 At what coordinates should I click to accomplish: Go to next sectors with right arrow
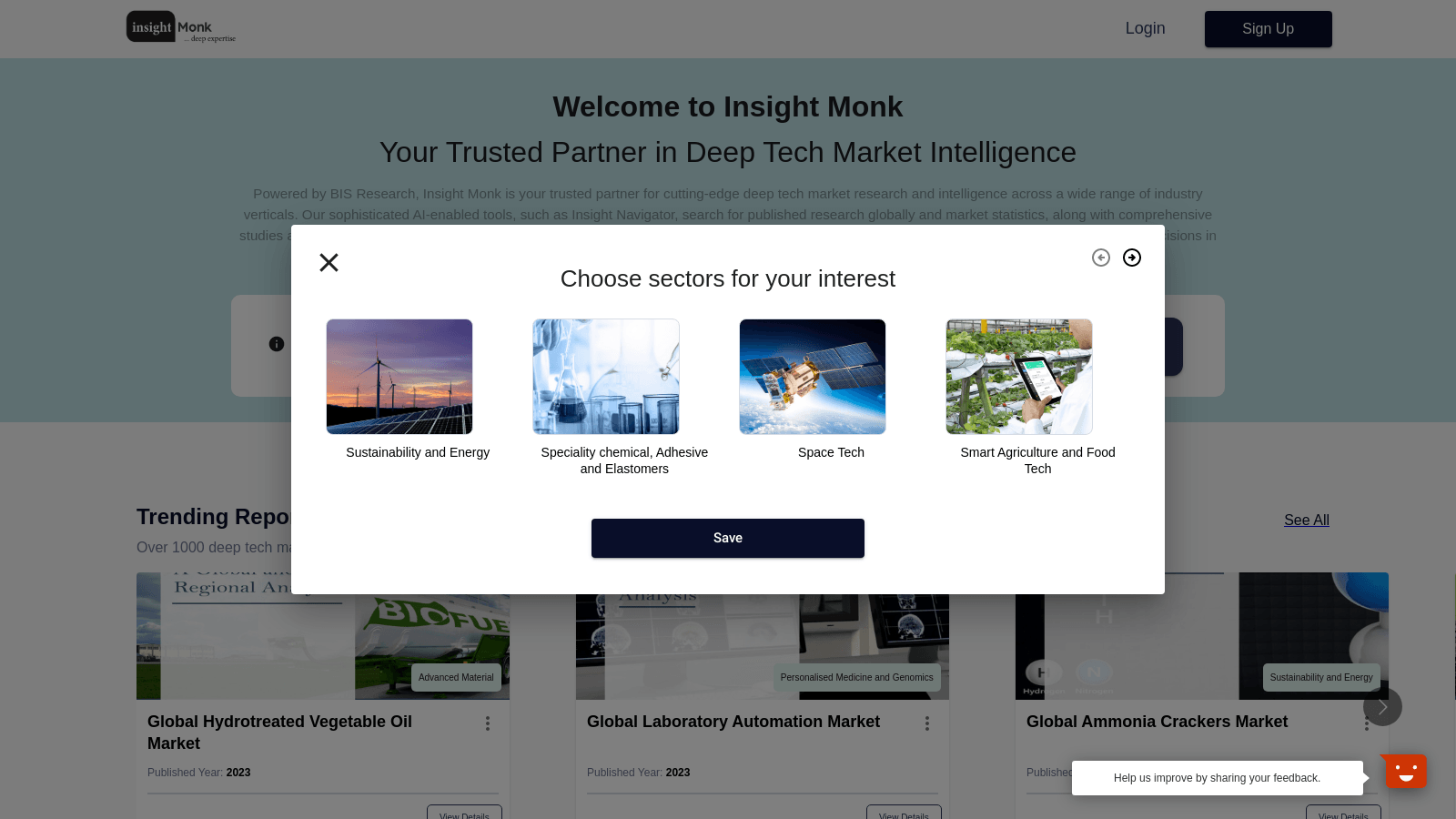tap(1132, 258)
